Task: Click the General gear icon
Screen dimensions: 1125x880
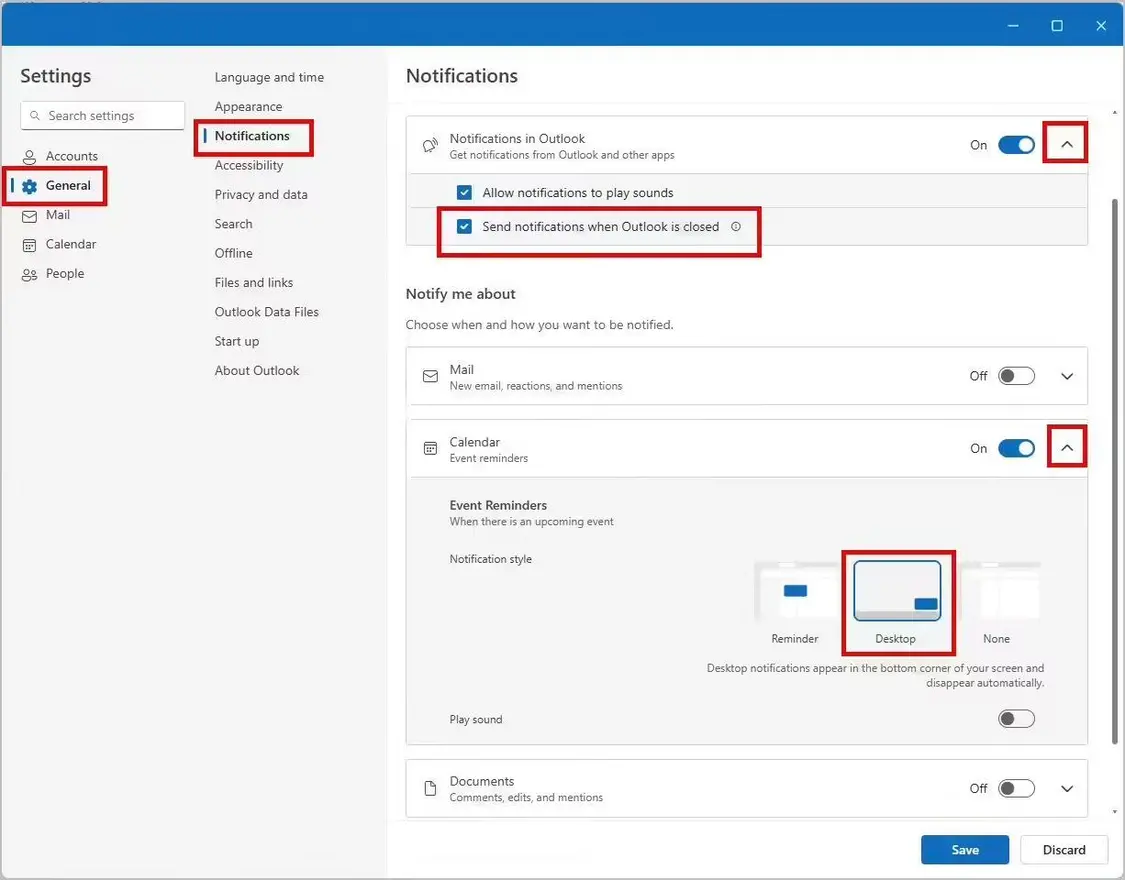Action: point(29,186)
